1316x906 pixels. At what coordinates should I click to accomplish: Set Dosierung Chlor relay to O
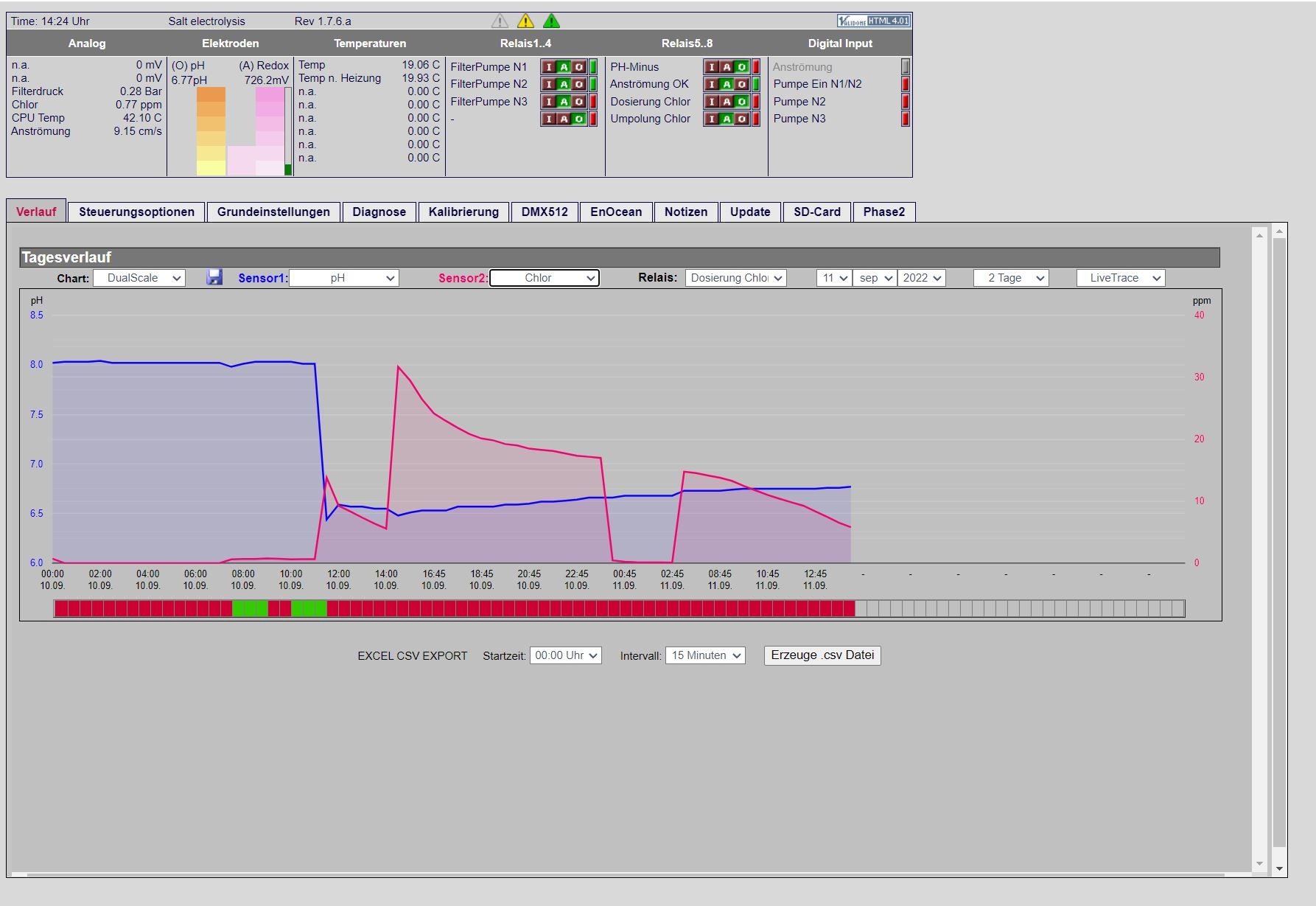click(x=741, y=102)
